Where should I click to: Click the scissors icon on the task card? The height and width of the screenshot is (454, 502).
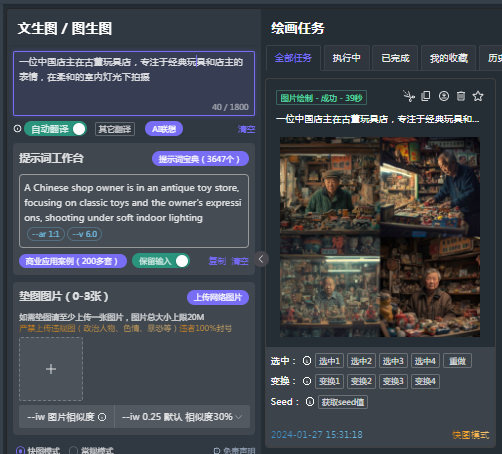coord(408,96)
